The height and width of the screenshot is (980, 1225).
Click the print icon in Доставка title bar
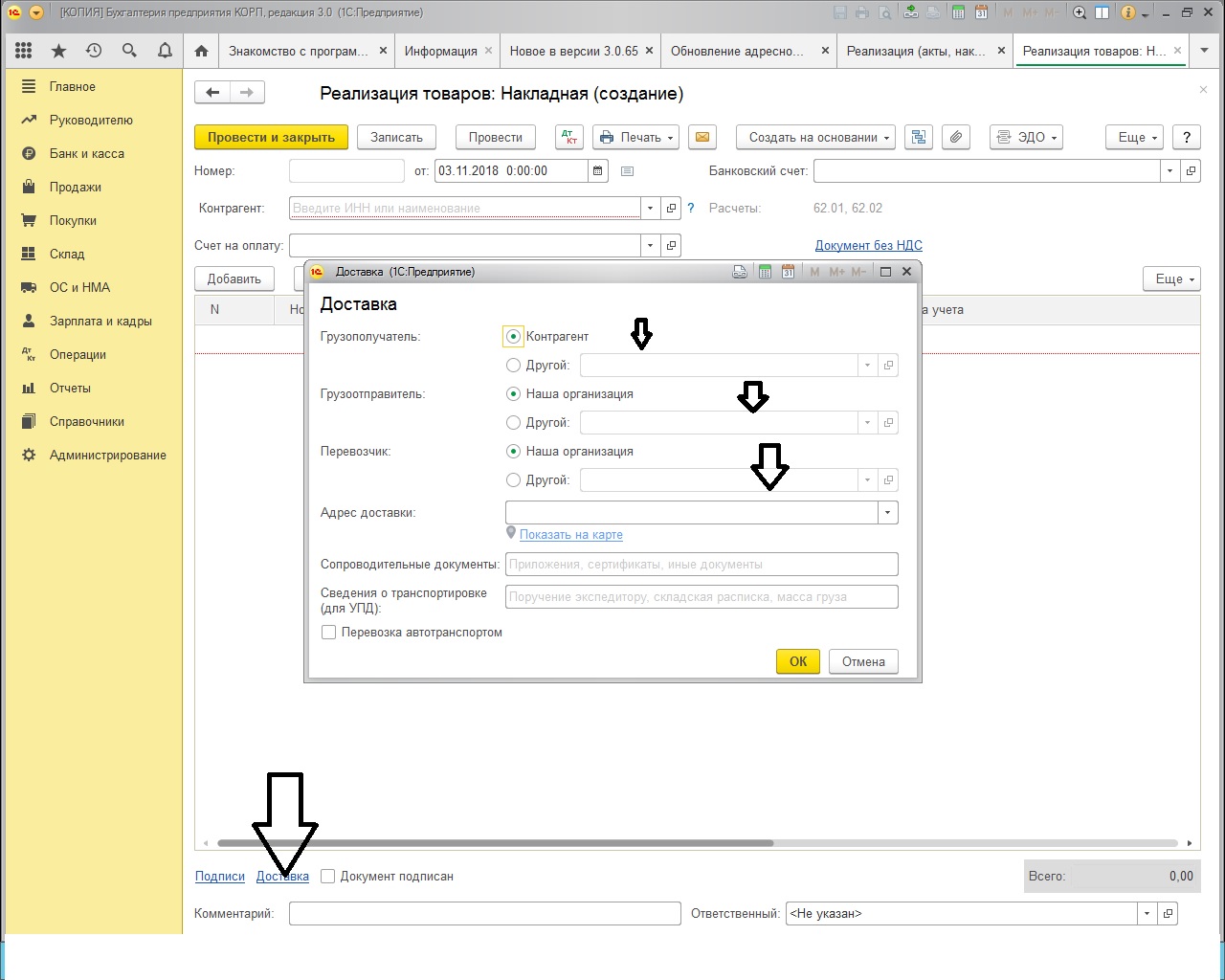(x=740, y=272)
